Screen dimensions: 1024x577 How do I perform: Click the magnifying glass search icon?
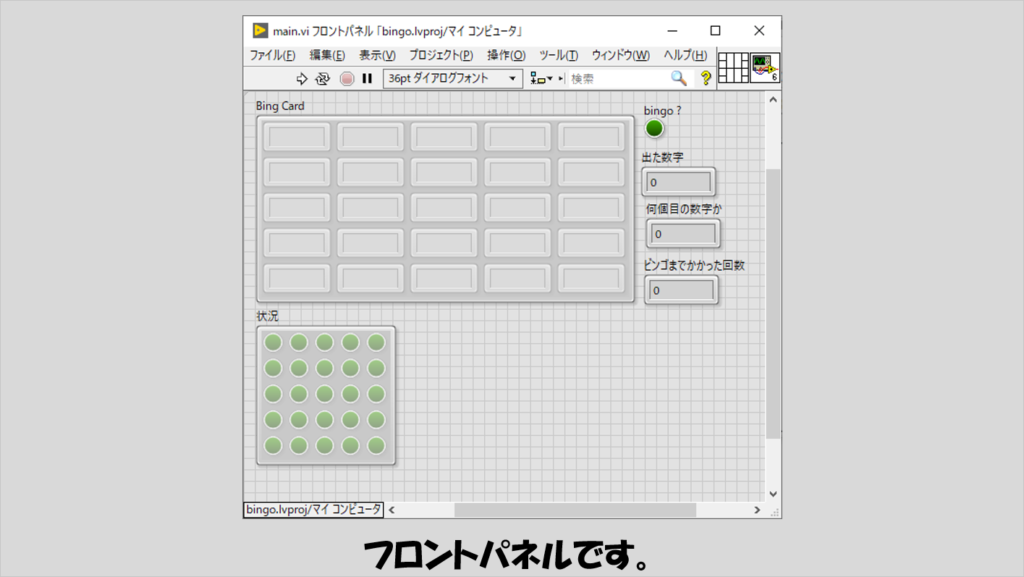[678, 78]
